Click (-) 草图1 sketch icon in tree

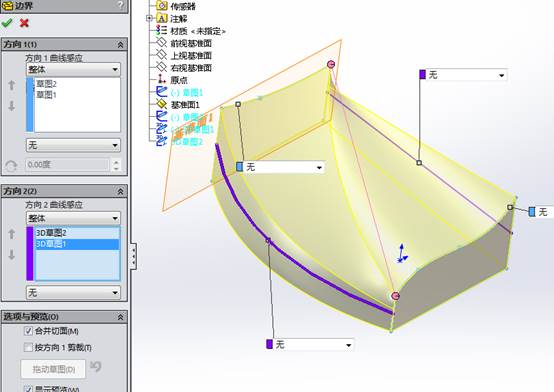[161, 92]
